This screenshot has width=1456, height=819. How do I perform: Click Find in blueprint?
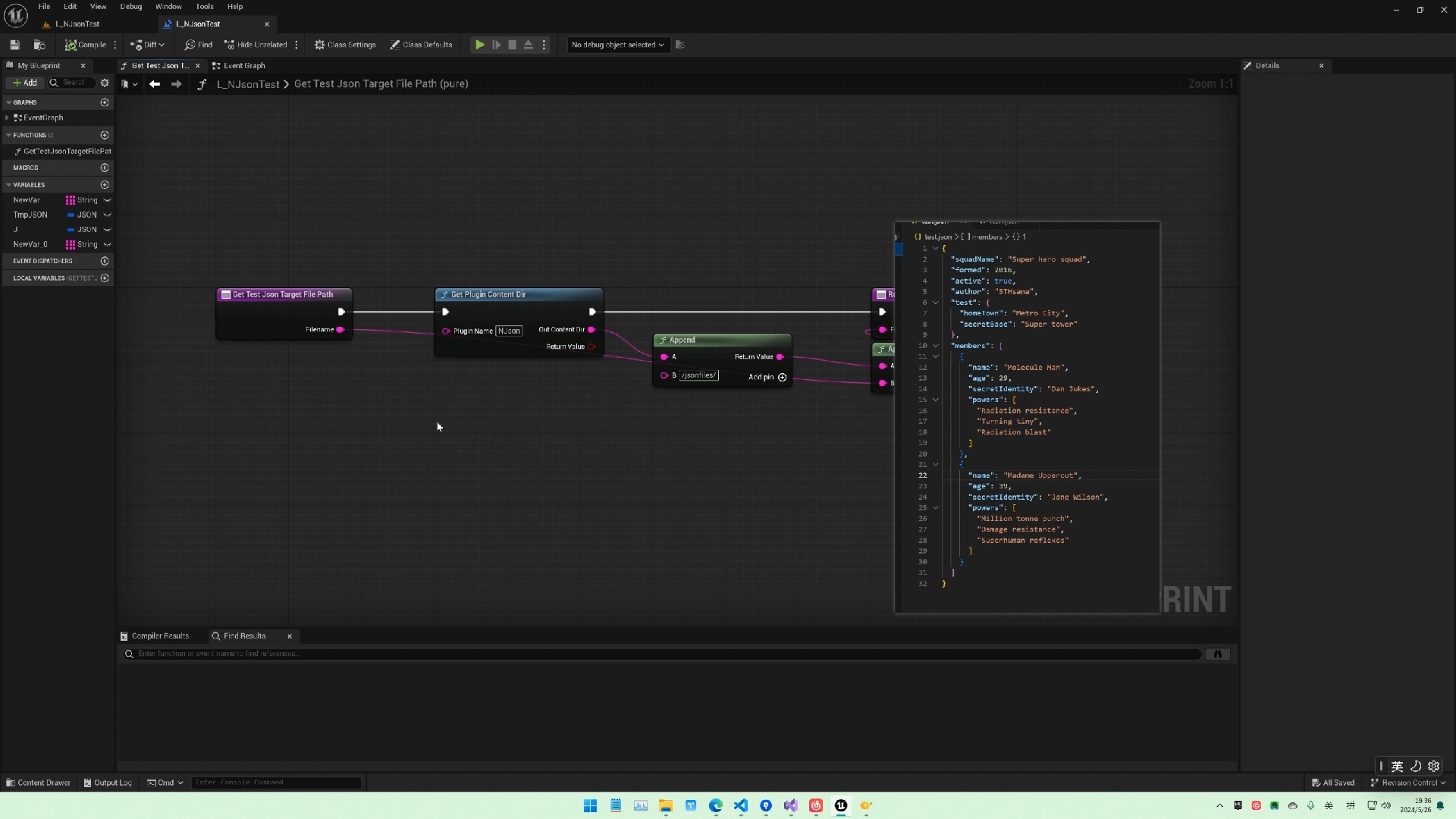point(198,45)
